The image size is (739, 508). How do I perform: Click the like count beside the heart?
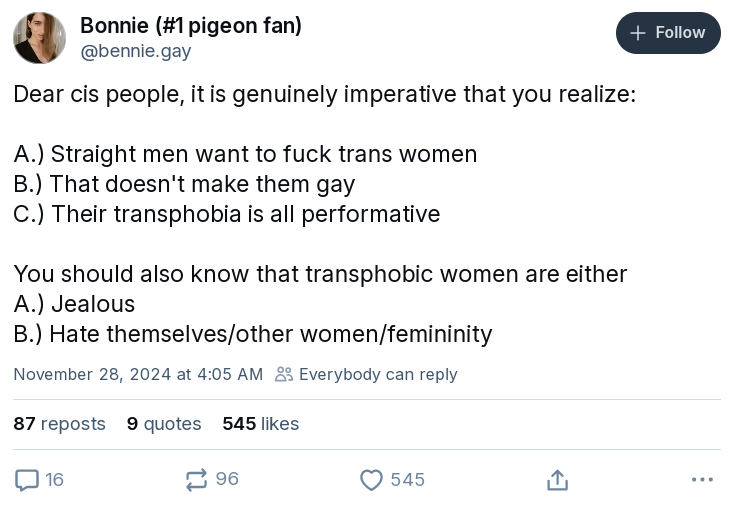(407, 480)
